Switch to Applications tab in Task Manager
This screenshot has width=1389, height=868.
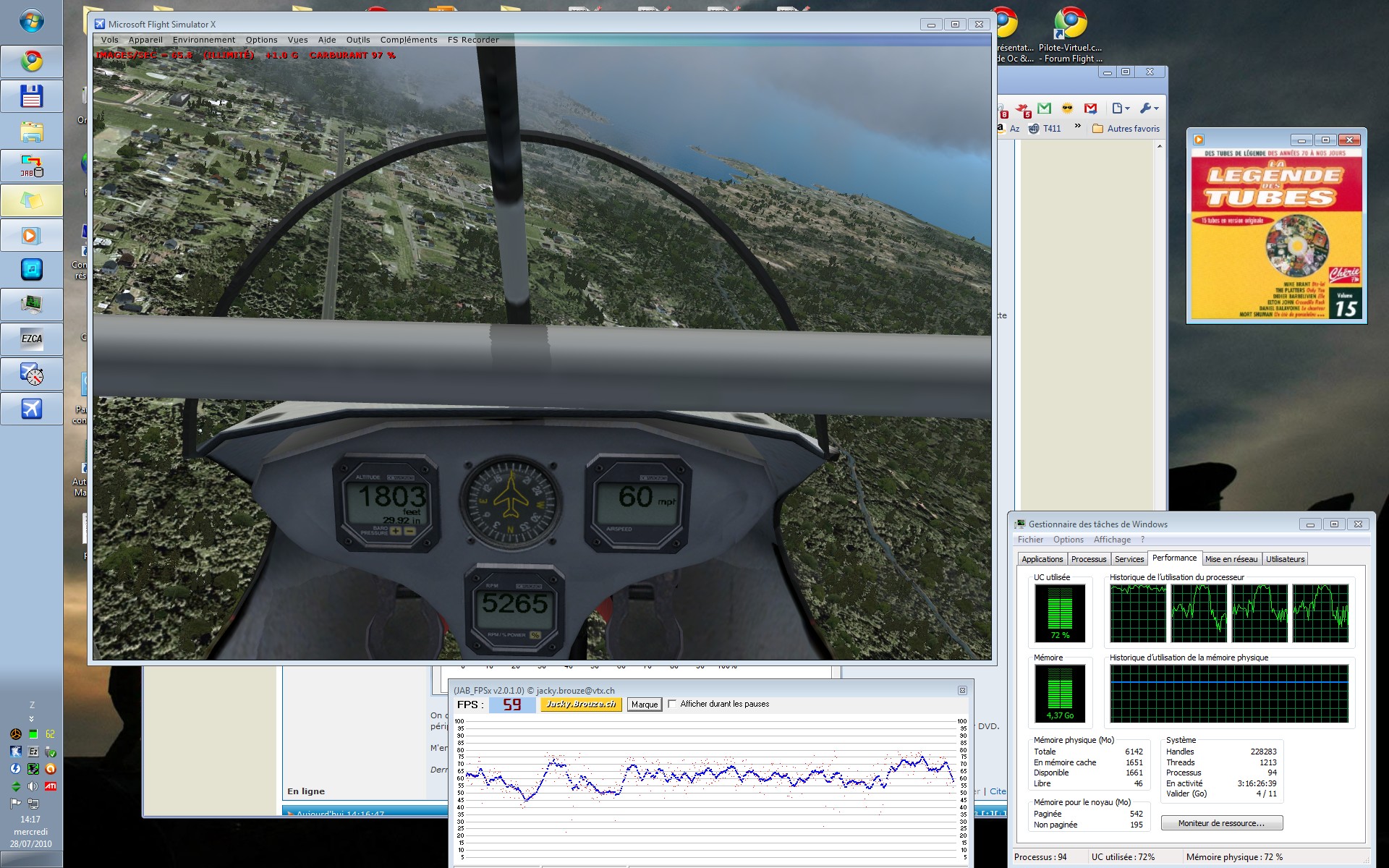pyautogui.click(x=1042, y=559)
